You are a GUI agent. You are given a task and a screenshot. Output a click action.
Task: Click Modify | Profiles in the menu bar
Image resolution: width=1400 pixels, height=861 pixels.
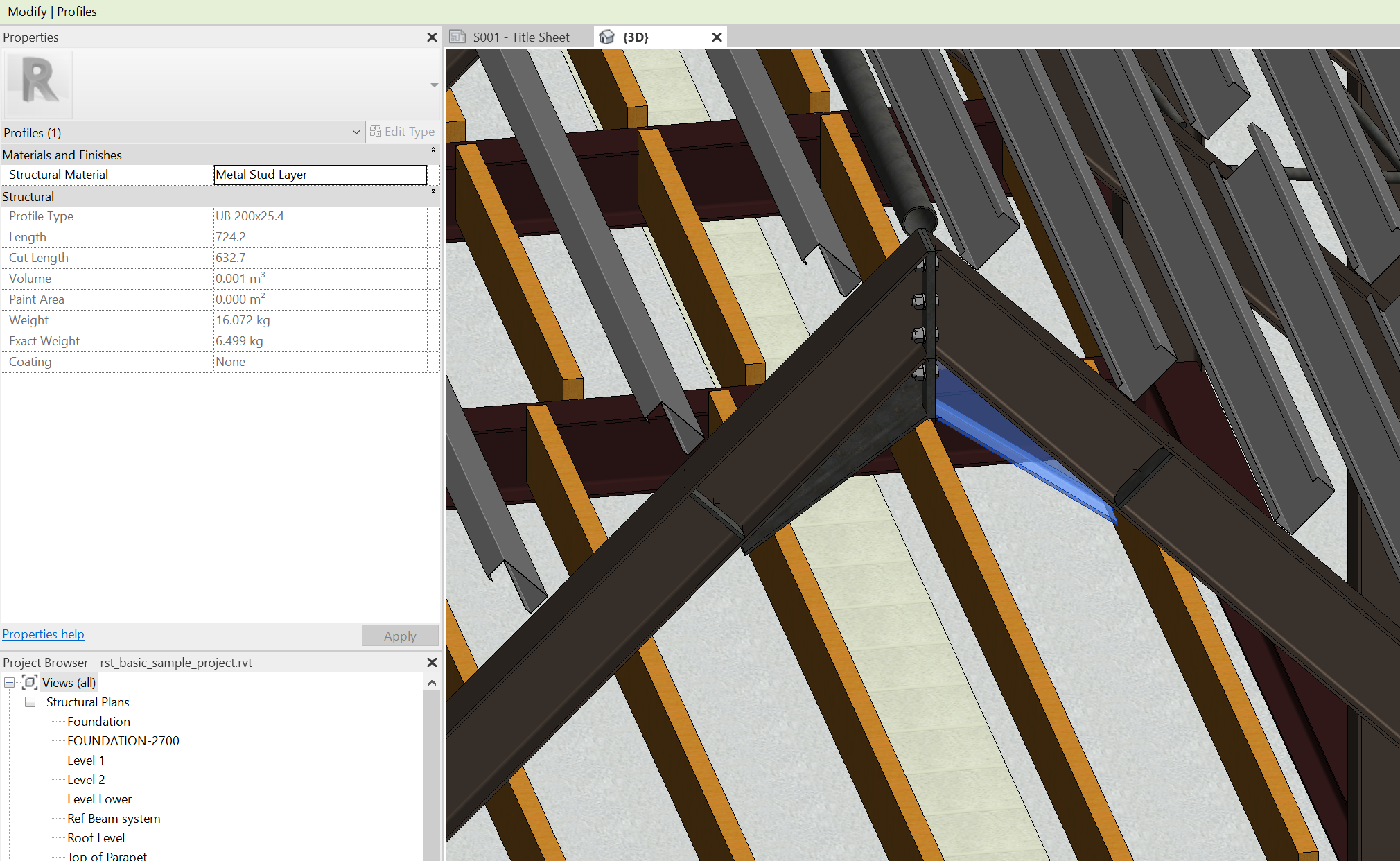[52, 11]
